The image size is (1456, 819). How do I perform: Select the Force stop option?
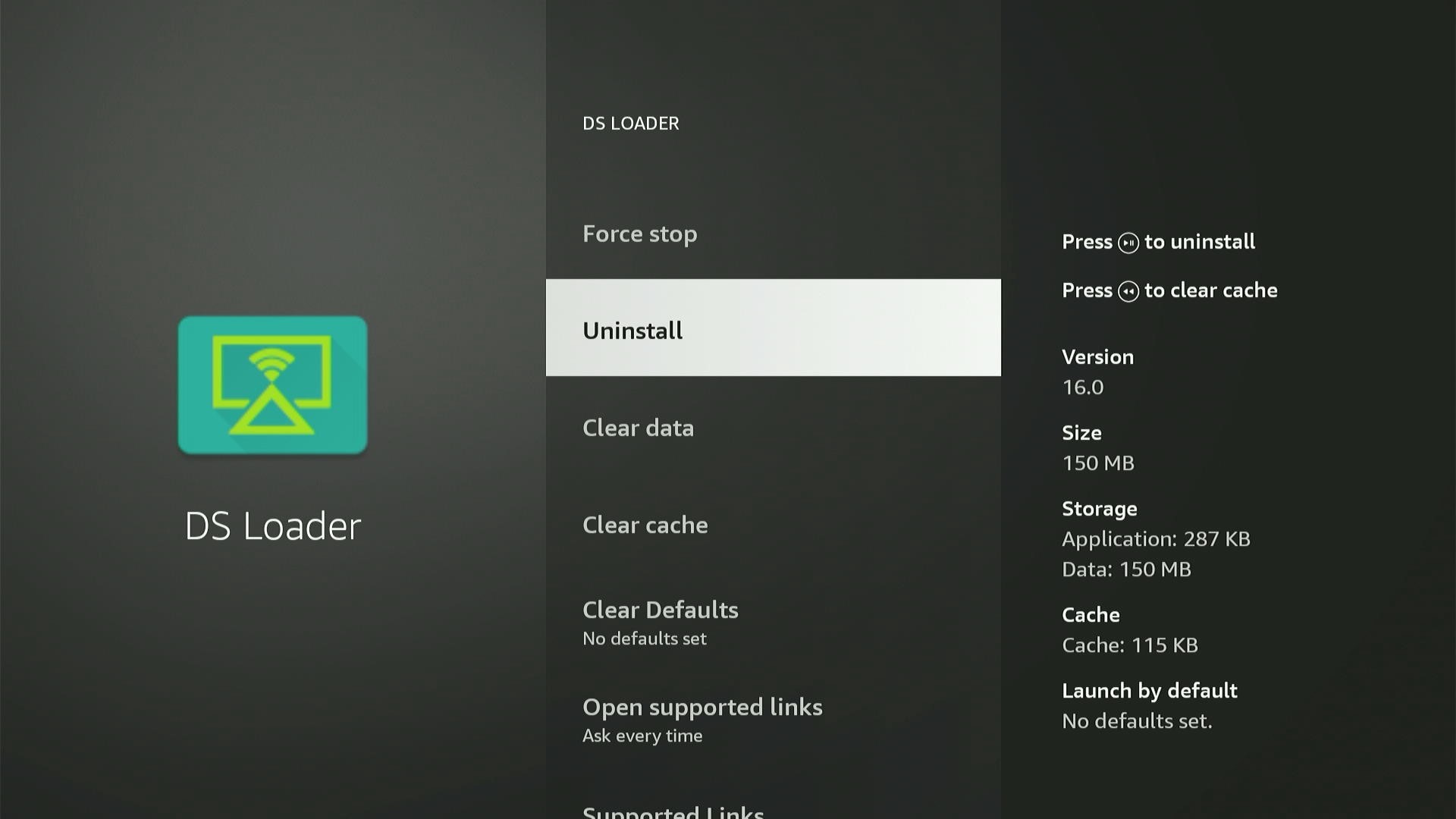click(x=773, y=234)
